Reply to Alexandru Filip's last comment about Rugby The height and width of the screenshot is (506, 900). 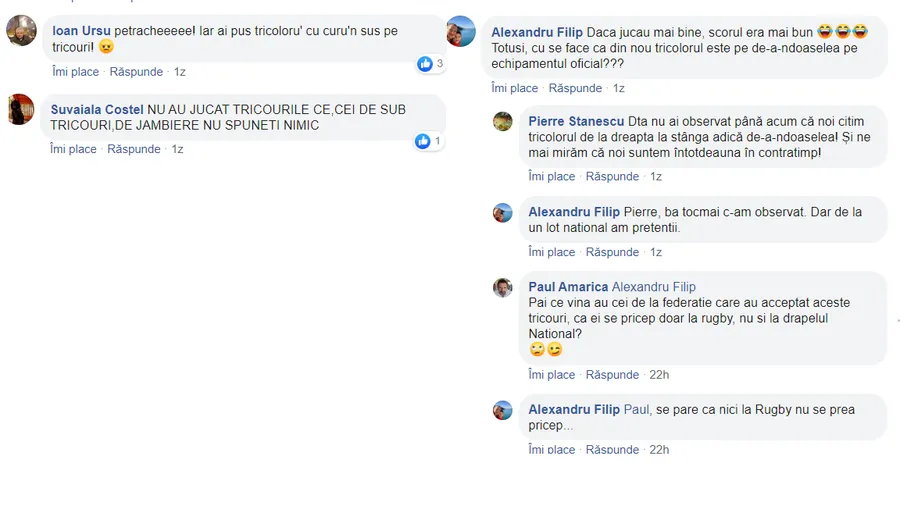[x=612, y=450]
